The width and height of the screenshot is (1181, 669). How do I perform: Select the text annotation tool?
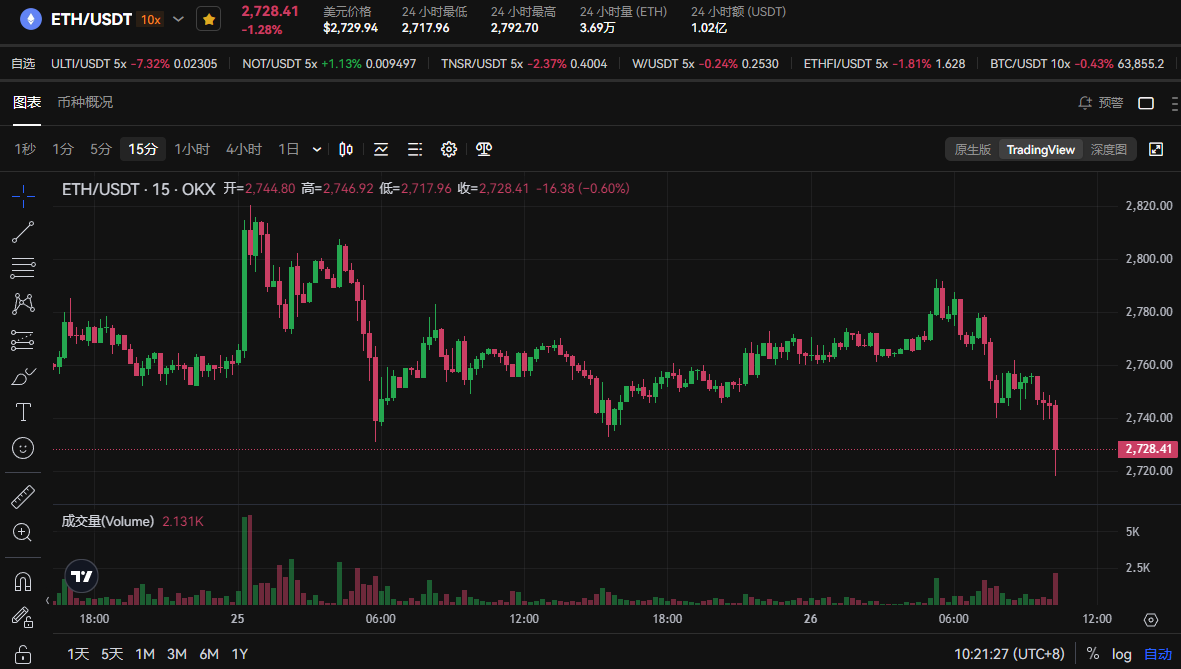23,412
